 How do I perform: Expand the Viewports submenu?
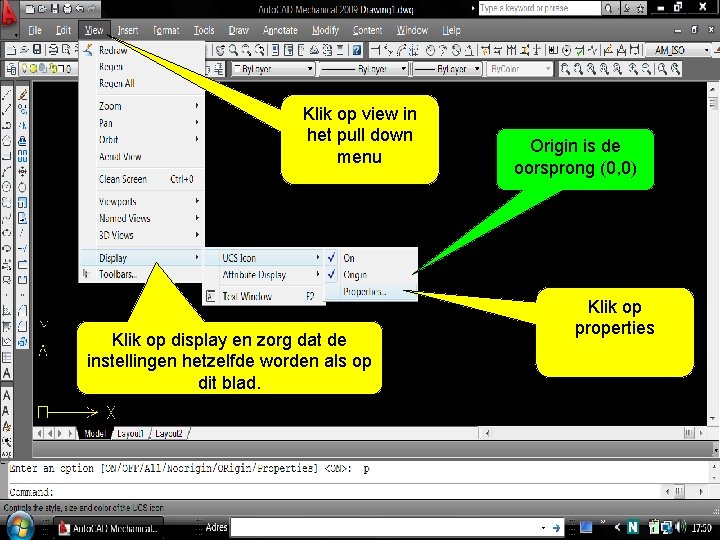pyautogui.click(x=142, y=201)
